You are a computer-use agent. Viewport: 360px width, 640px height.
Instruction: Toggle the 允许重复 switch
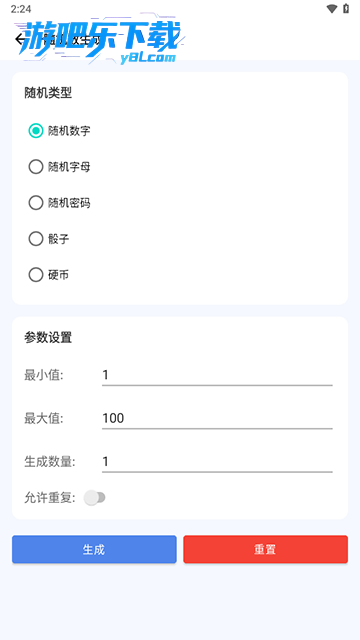95,498
